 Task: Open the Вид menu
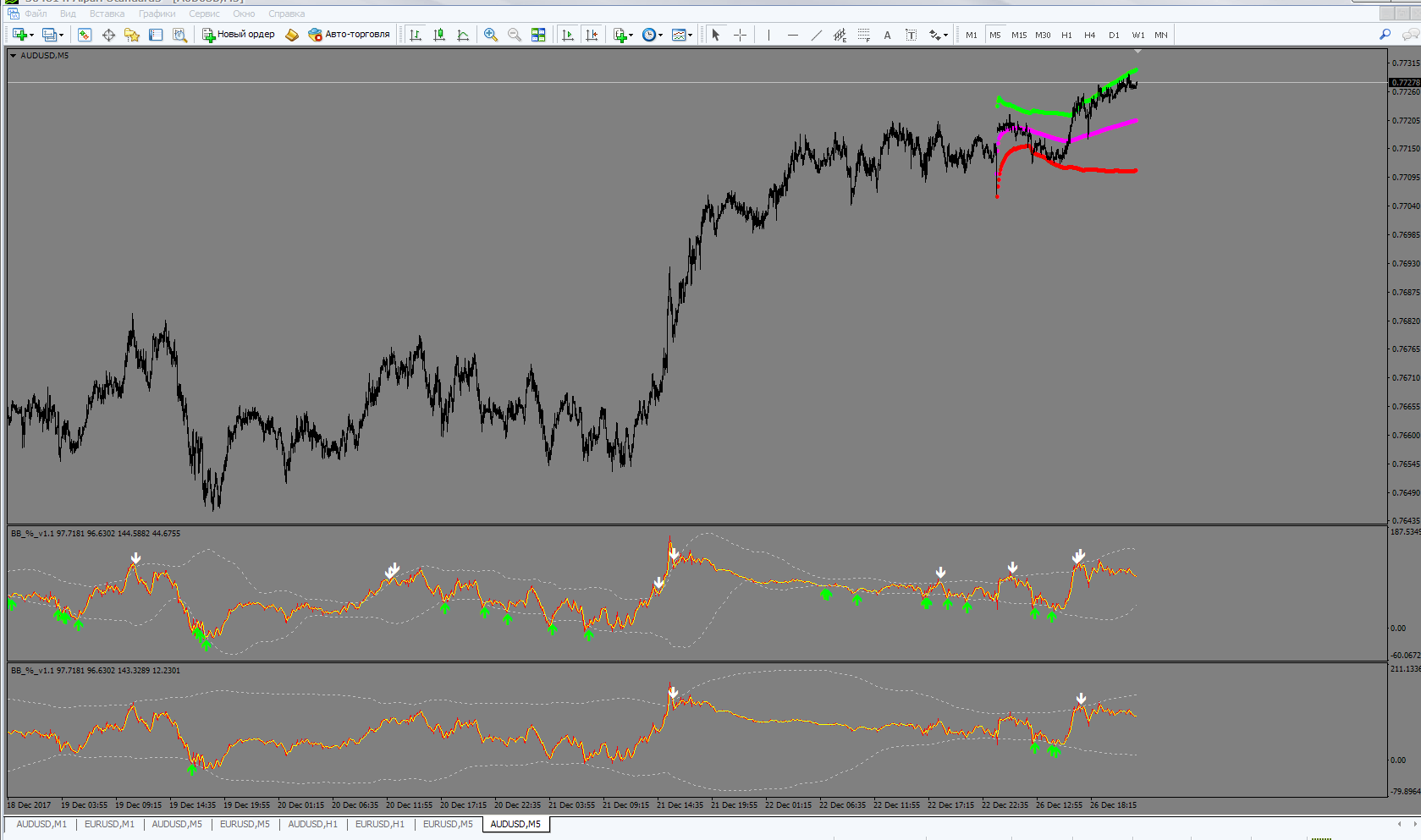tap(68, 14)
